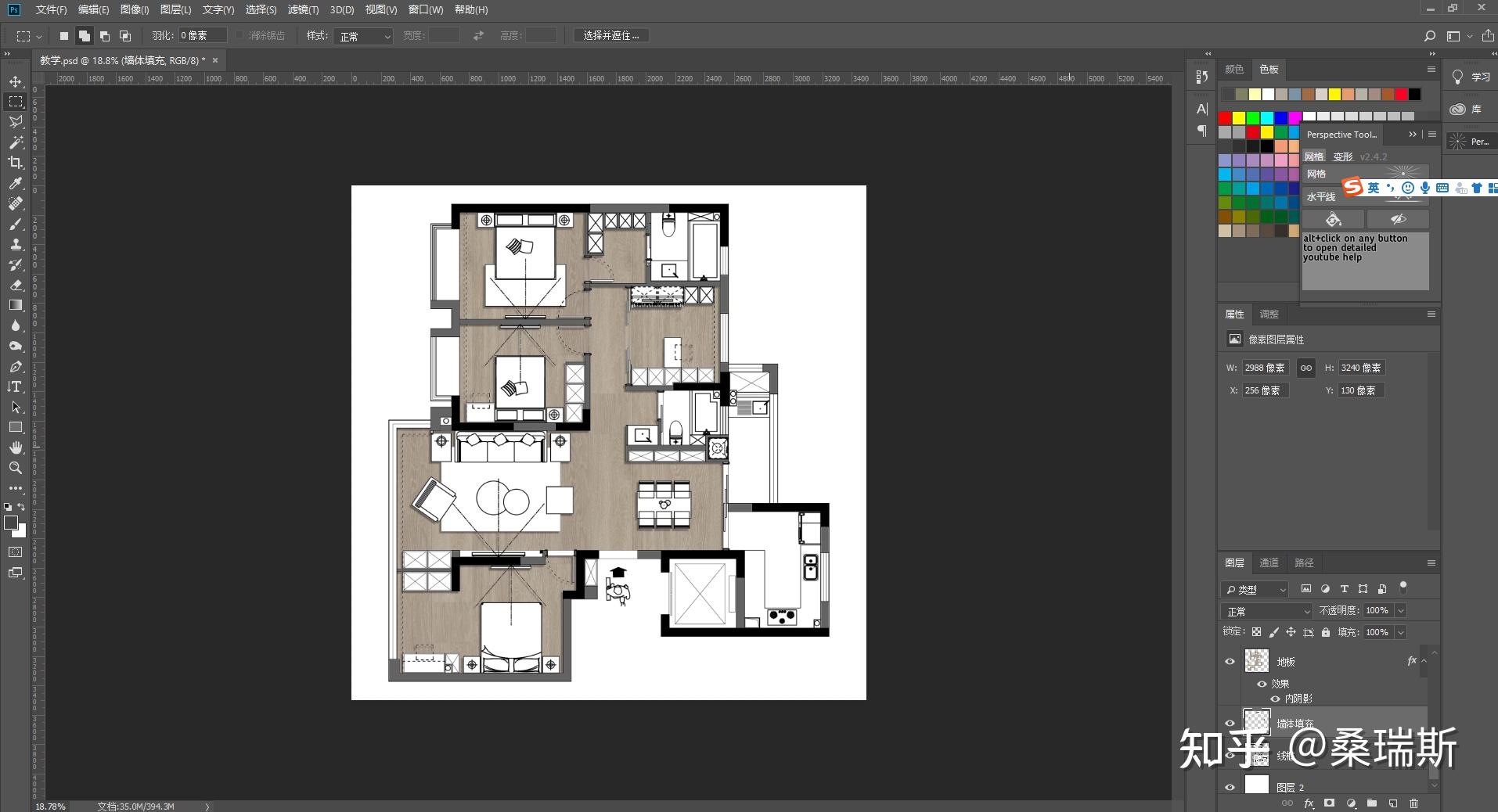Select the Hand tool
The width and height of the screenshot is (1498, 812).
click(x=16, y=447)
